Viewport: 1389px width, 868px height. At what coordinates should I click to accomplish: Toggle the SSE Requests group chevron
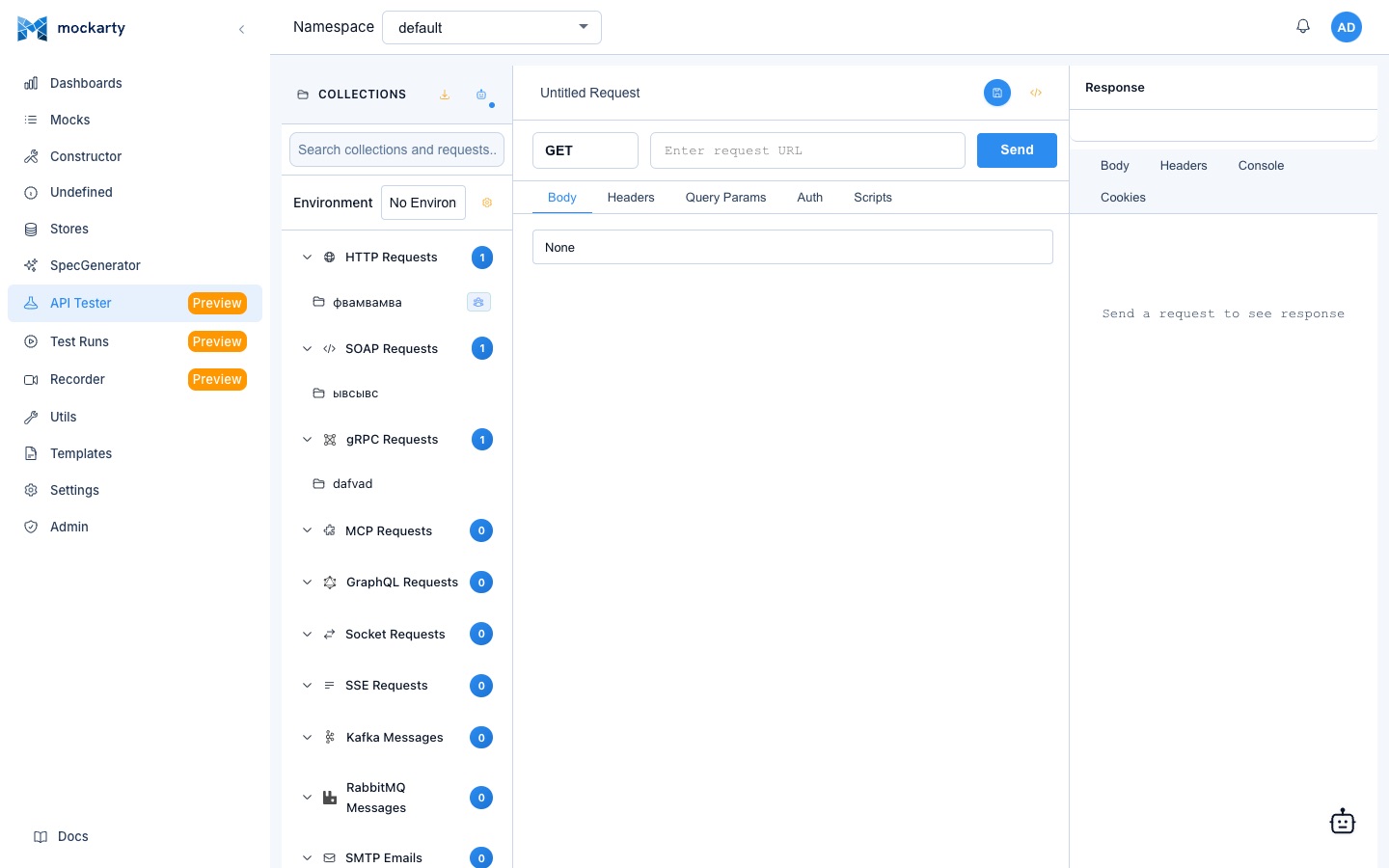coord(307,686)
